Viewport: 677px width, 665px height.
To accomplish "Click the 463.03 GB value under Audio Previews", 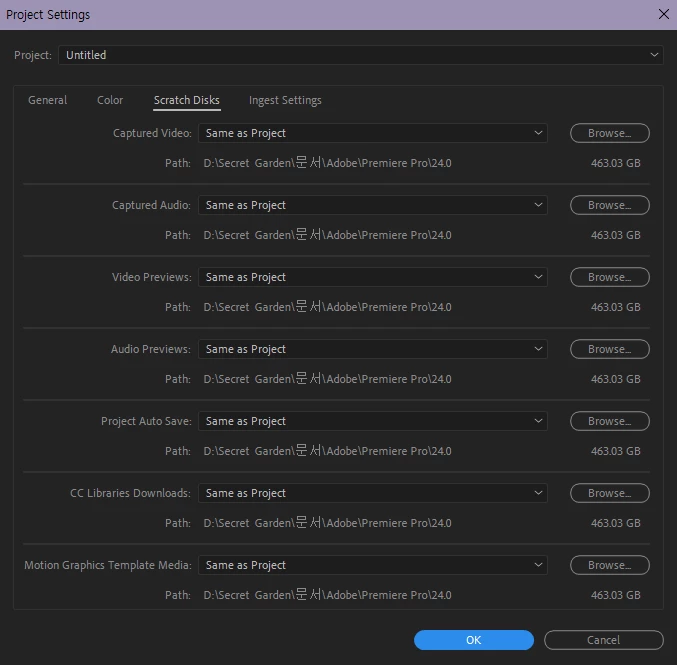I will click(616, 379).
